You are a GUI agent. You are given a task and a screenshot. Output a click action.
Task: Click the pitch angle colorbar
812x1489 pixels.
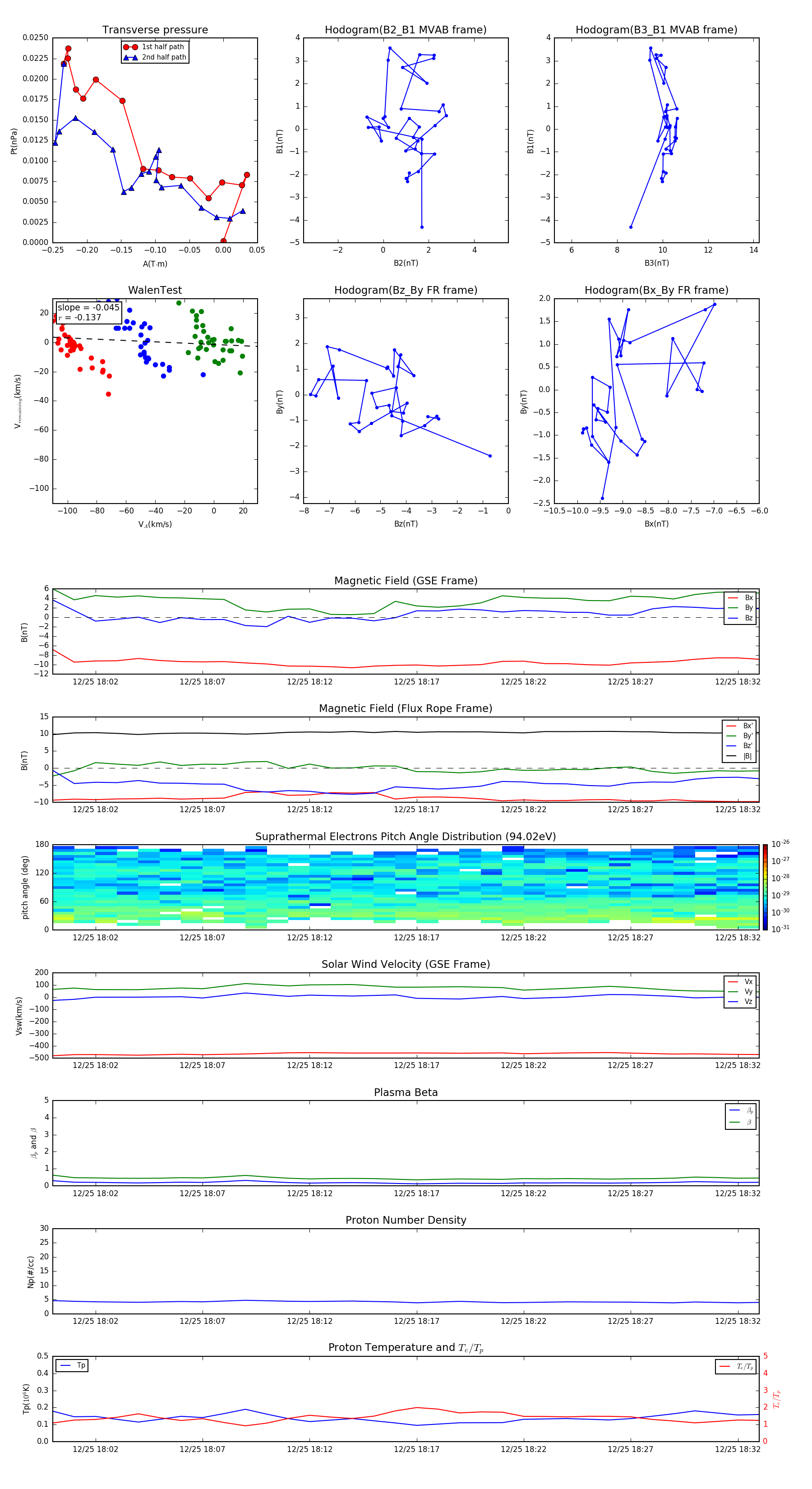pyautogui.click(x=765, y=887)
